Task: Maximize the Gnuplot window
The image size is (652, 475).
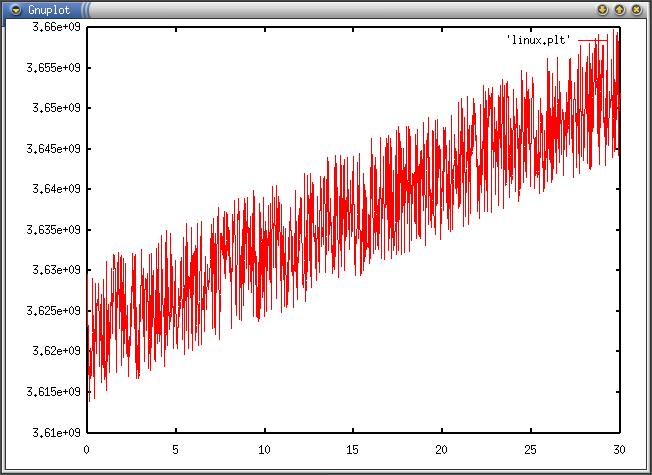Action: click(x=619, y=10)
